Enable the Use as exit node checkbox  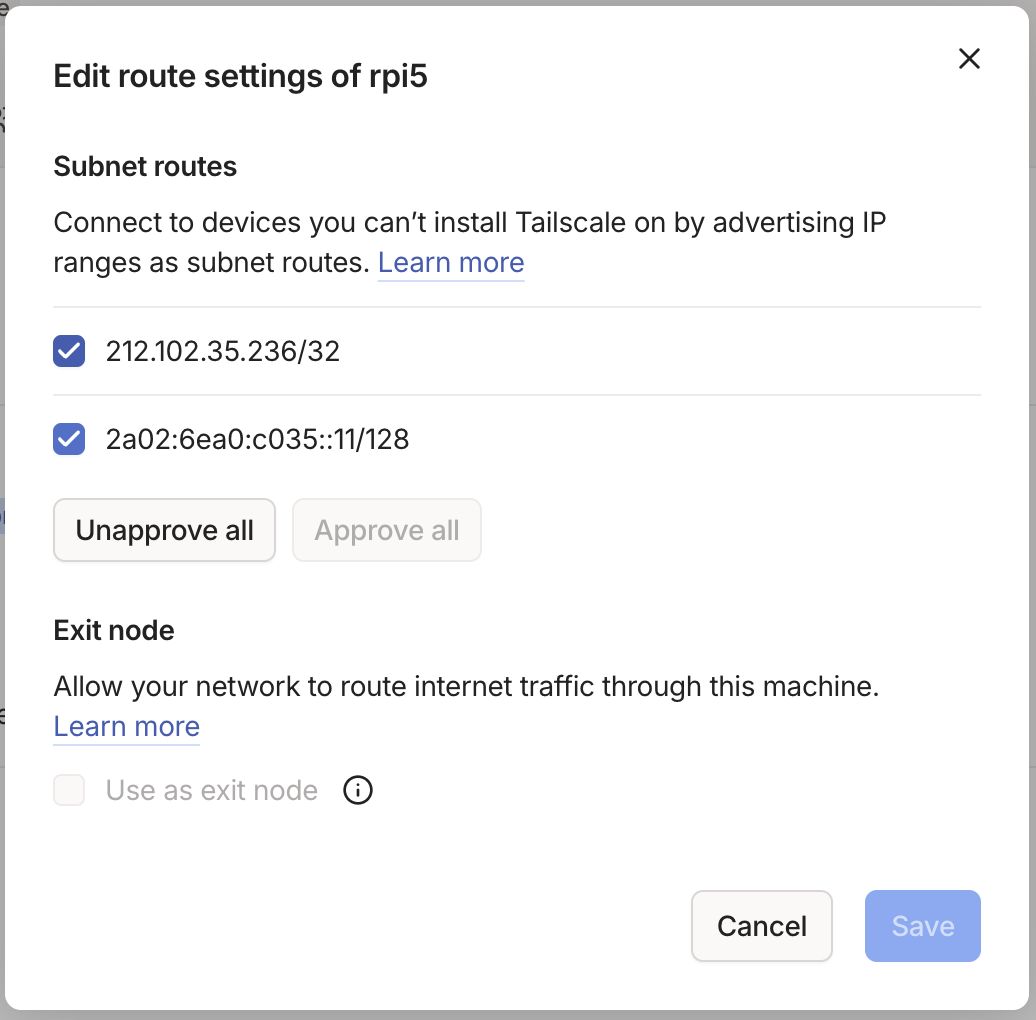coord(68,790)
